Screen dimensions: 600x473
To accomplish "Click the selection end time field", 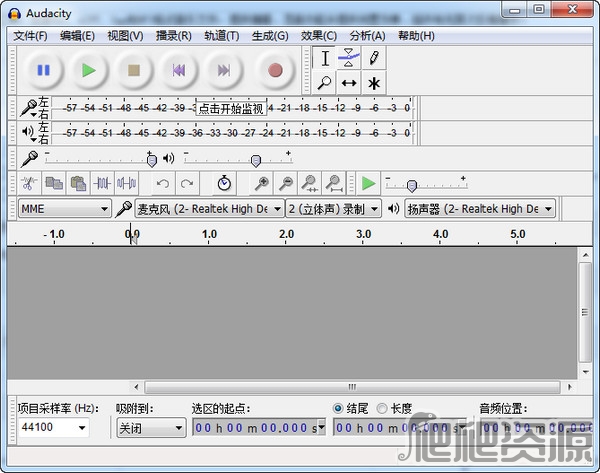I will point(396,427).
